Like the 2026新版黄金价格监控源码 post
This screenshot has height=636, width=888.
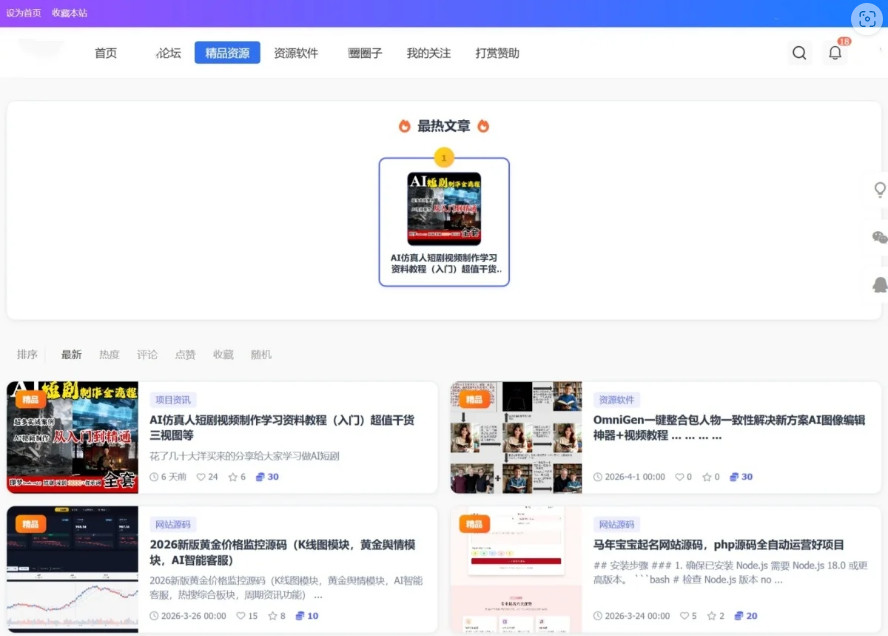(x=241, y=616)
